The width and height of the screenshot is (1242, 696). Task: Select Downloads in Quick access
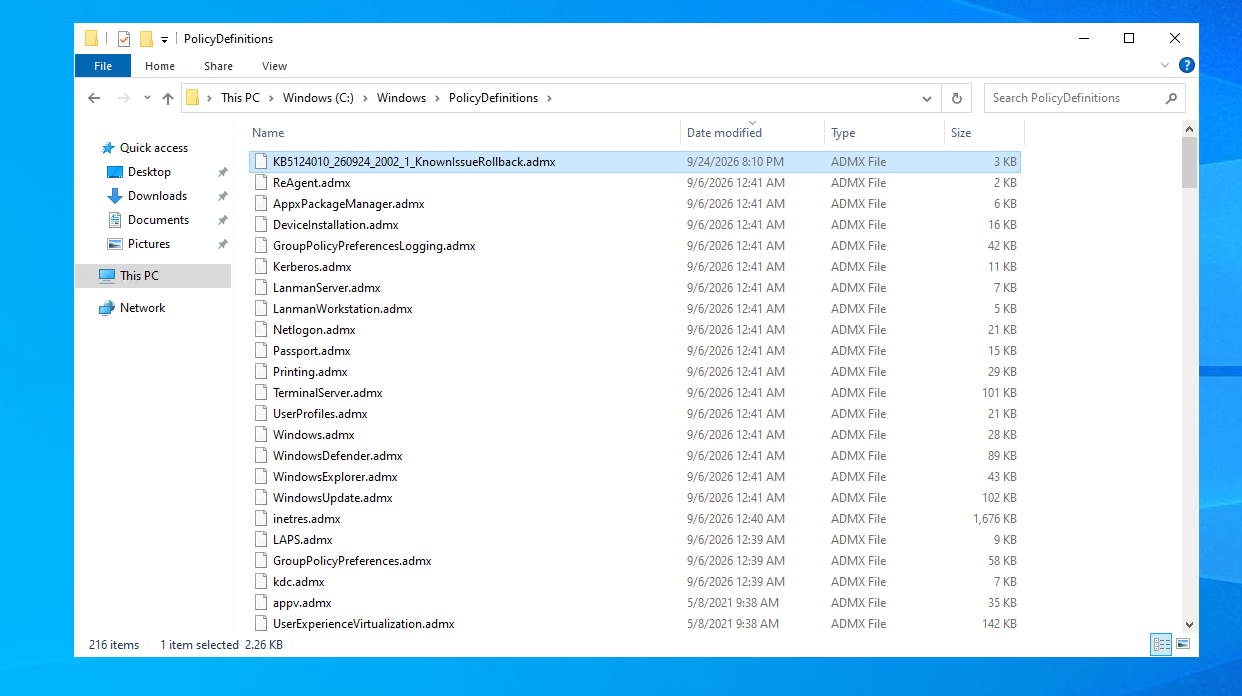click(x=157, y=196)
